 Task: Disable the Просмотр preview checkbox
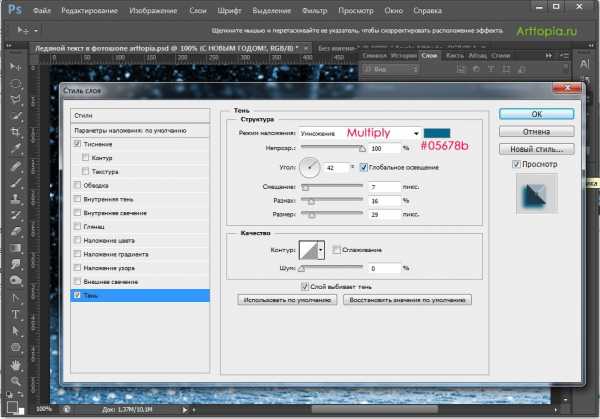[x=516, y=163]
